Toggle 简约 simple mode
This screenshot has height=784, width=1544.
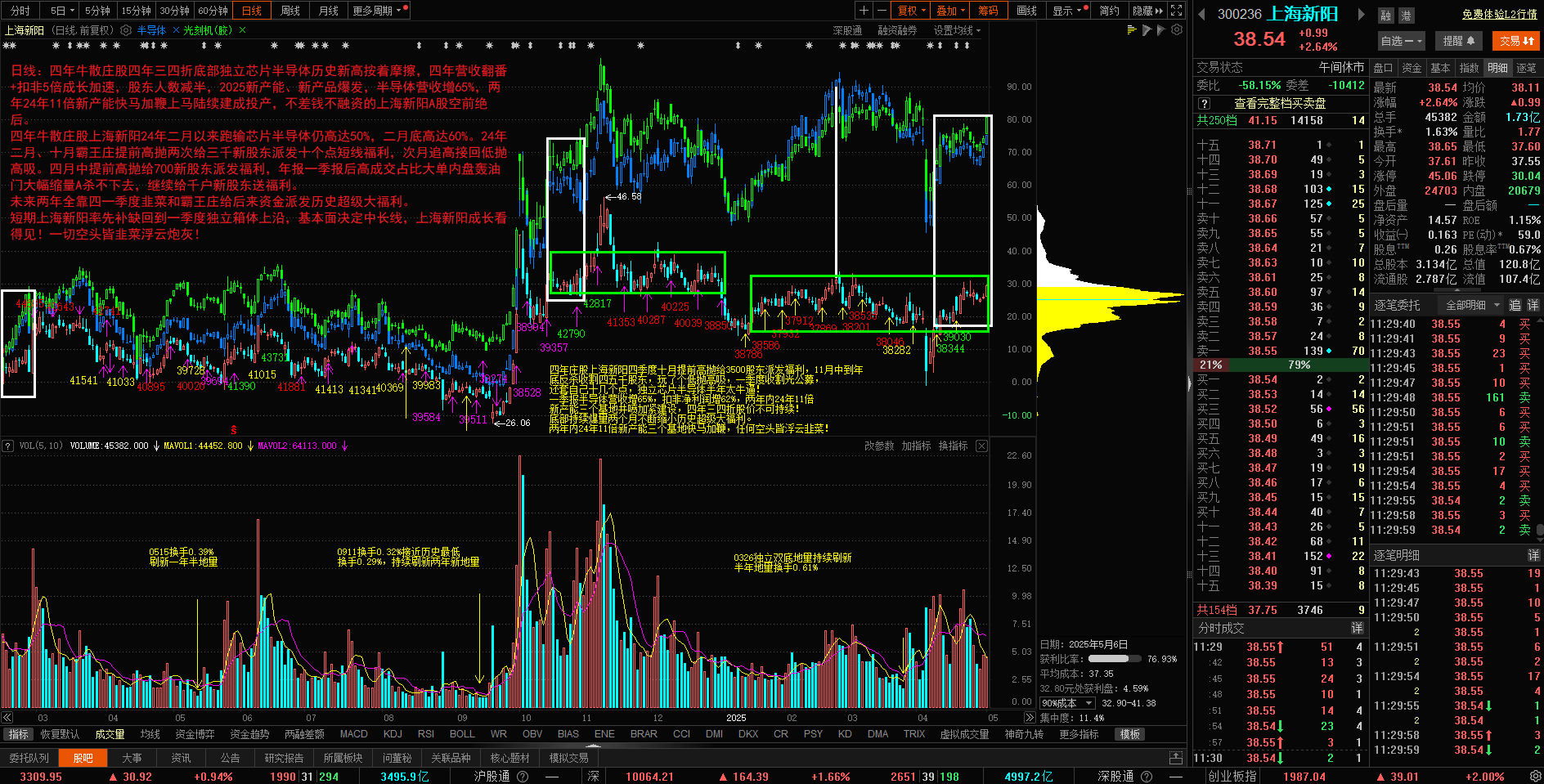point(1110,11)
